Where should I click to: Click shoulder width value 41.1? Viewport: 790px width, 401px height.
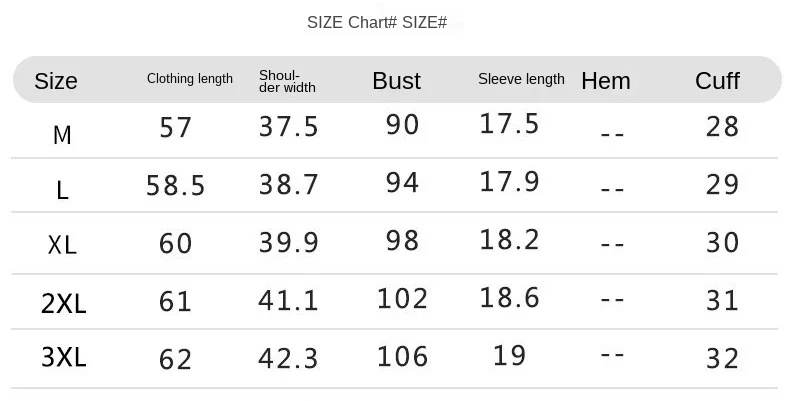tap(288, 301)
